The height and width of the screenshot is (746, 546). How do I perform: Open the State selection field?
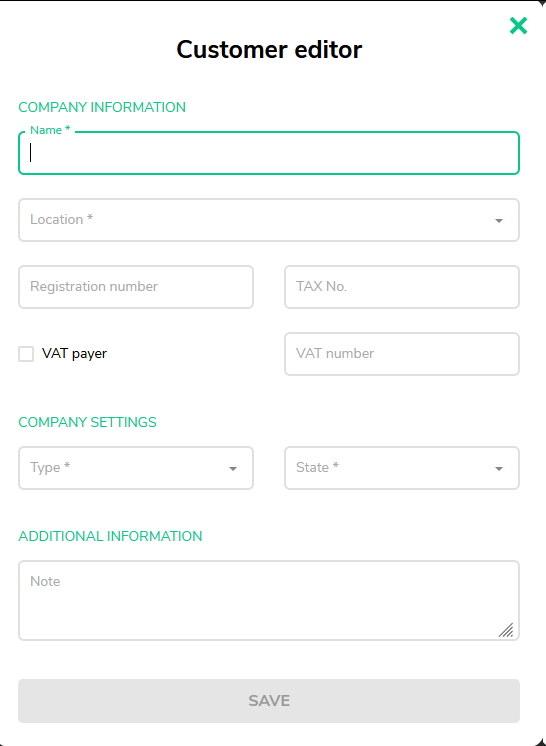point(401,468)
